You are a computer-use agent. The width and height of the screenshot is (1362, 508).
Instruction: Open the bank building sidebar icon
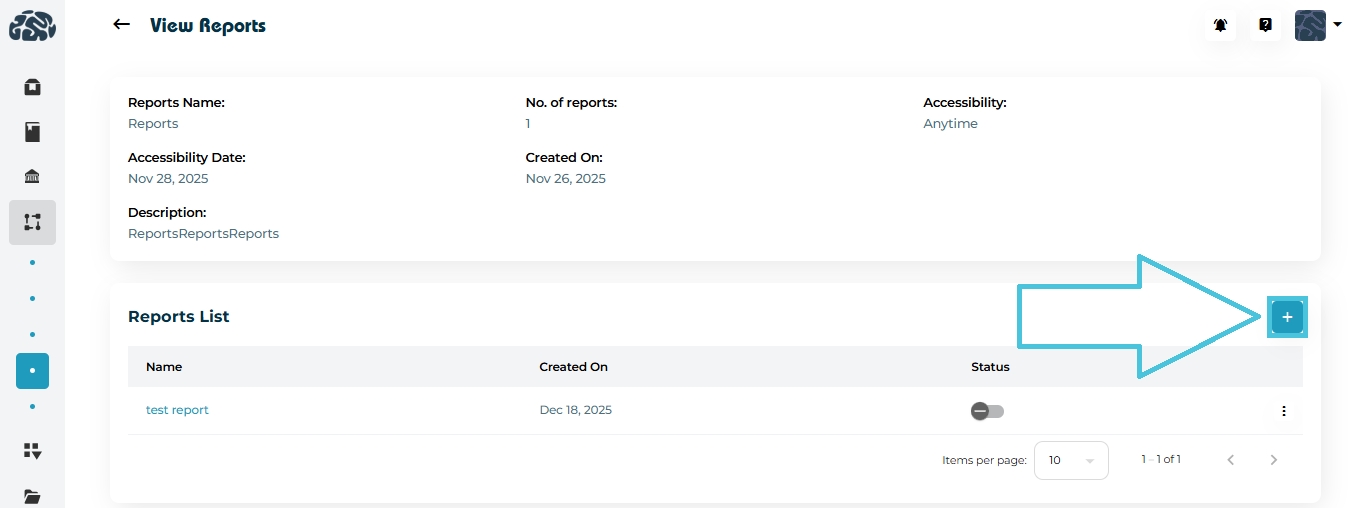[x=32, y=177]
